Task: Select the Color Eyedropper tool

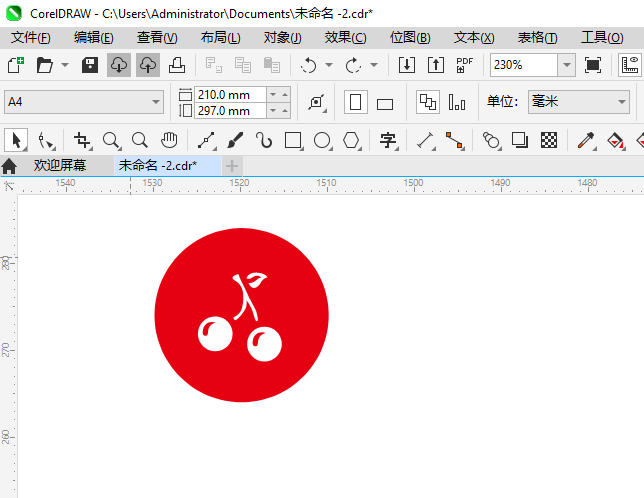Action: coord(586,140)
